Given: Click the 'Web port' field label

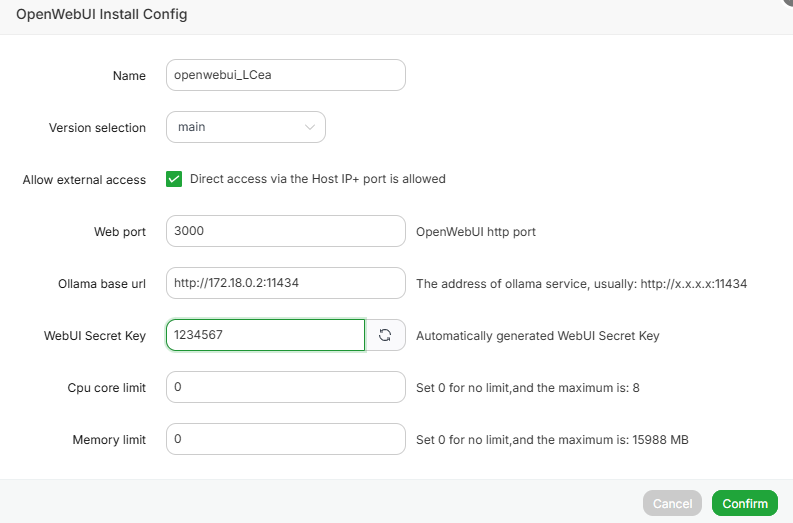Looking at the screenshot, I should pyautogui.click(x=120, y=232).
